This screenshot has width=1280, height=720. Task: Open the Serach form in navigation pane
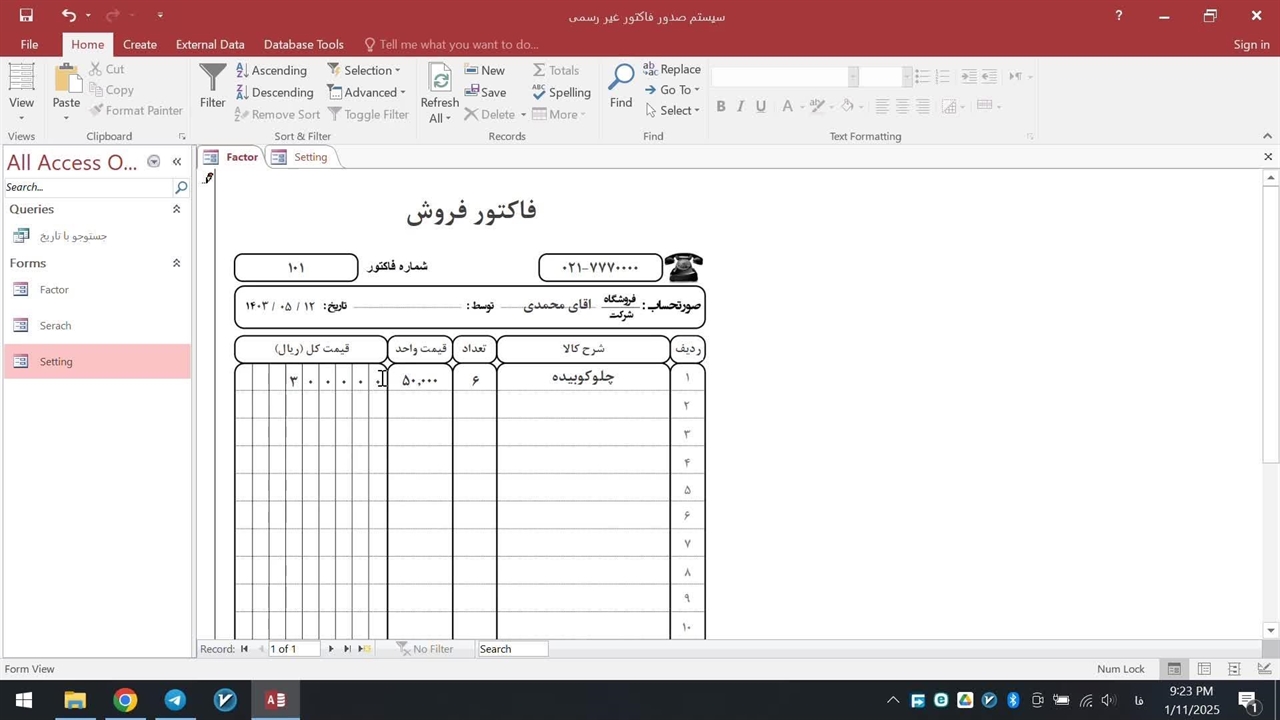[55, 326]
